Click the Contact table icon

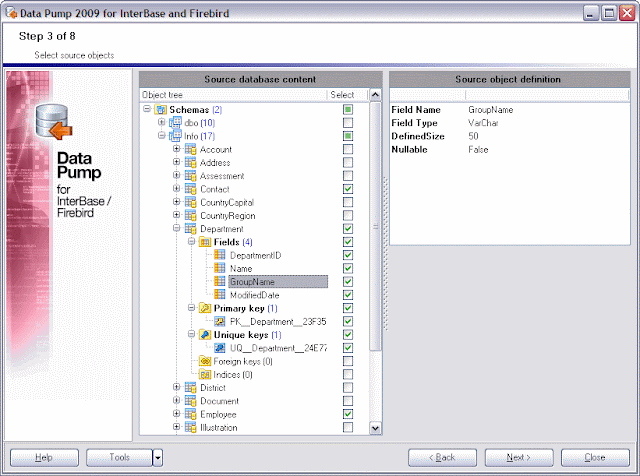click(191, 189)
